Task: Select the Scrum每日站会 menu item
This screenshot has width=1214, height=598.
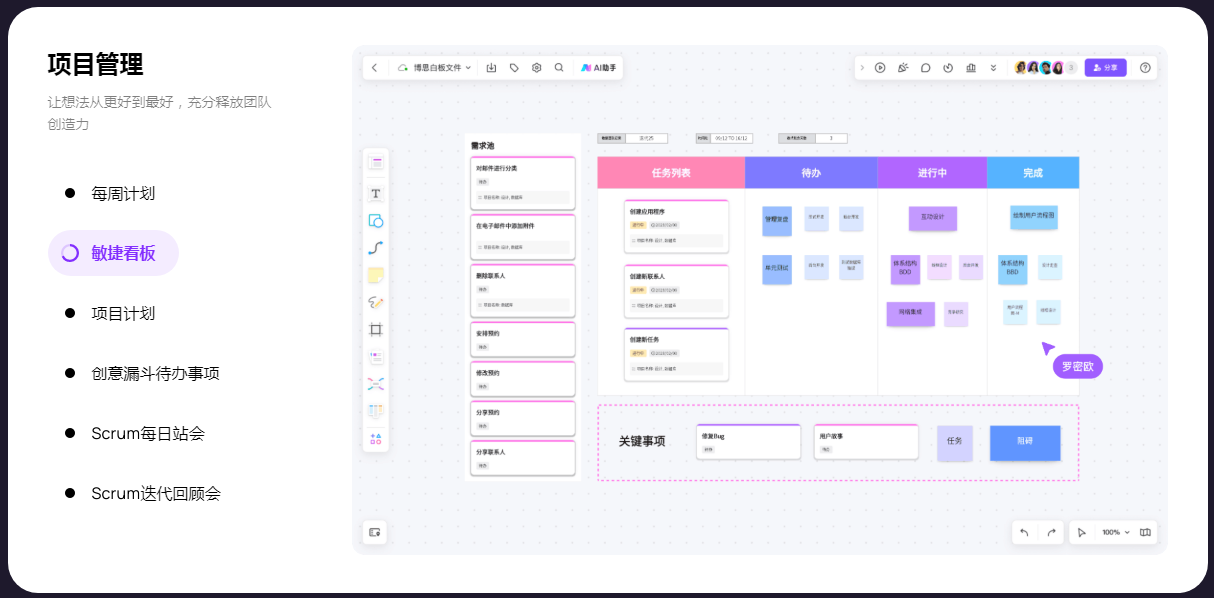Action: click(x=148, y=433)
